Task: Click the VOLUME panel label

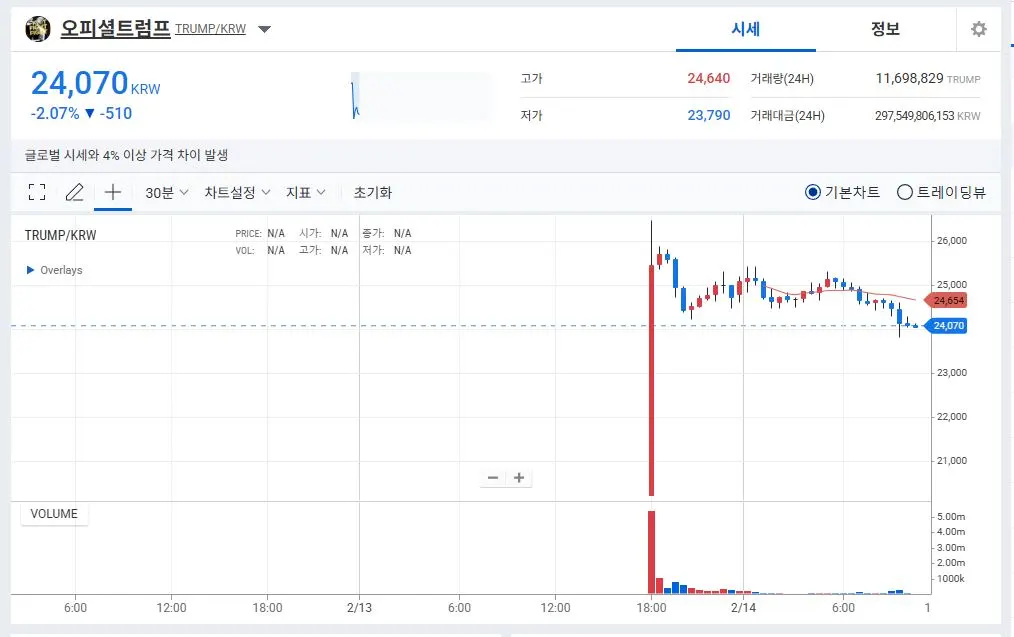Action: (54, 513)
